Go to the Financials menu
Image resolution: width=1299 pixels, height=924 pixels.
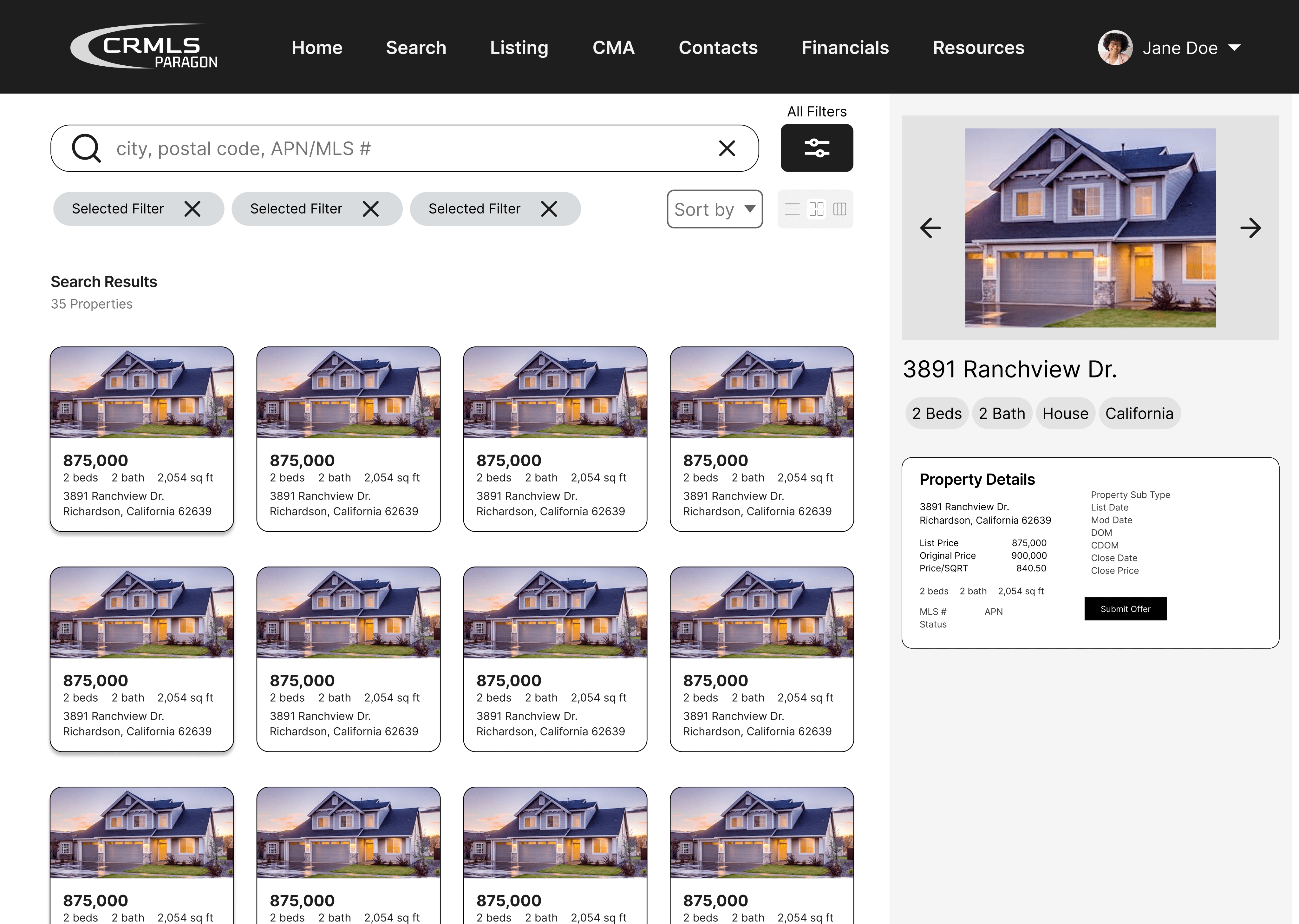pos(845,48)
